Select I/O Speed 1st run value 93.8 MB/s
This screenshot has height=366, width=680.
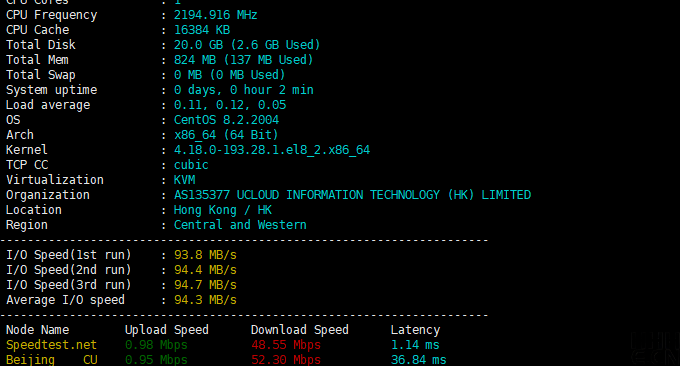tap(206, 255)
